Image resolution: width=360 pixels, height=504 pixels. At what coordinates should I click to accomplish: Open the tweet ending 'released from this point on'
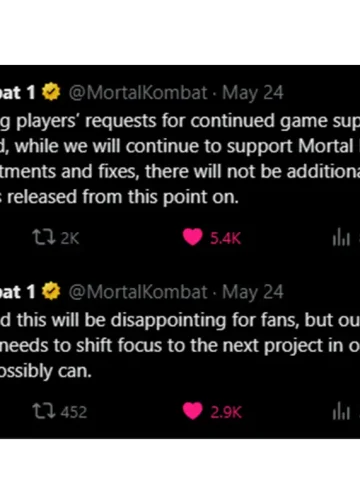point(180,159)
